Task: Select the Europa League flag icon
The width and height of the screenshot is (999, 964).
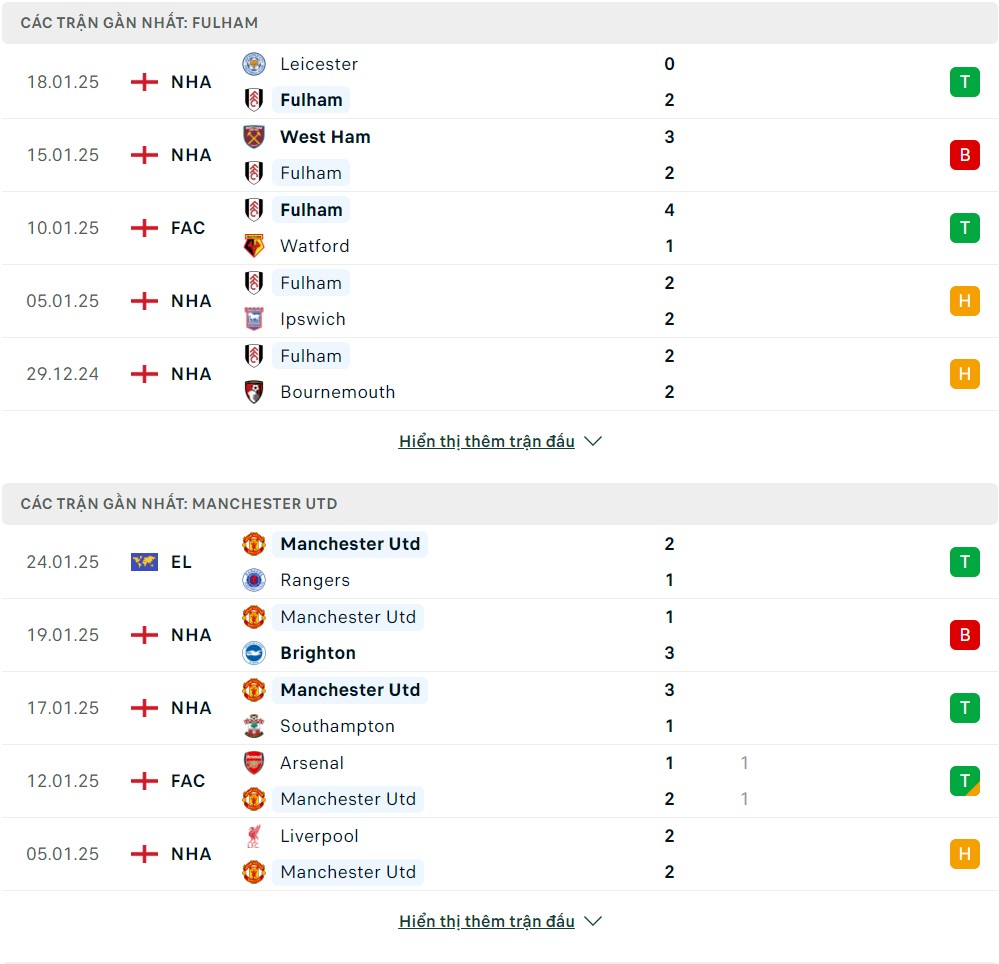Action: (x=144, y=562)
